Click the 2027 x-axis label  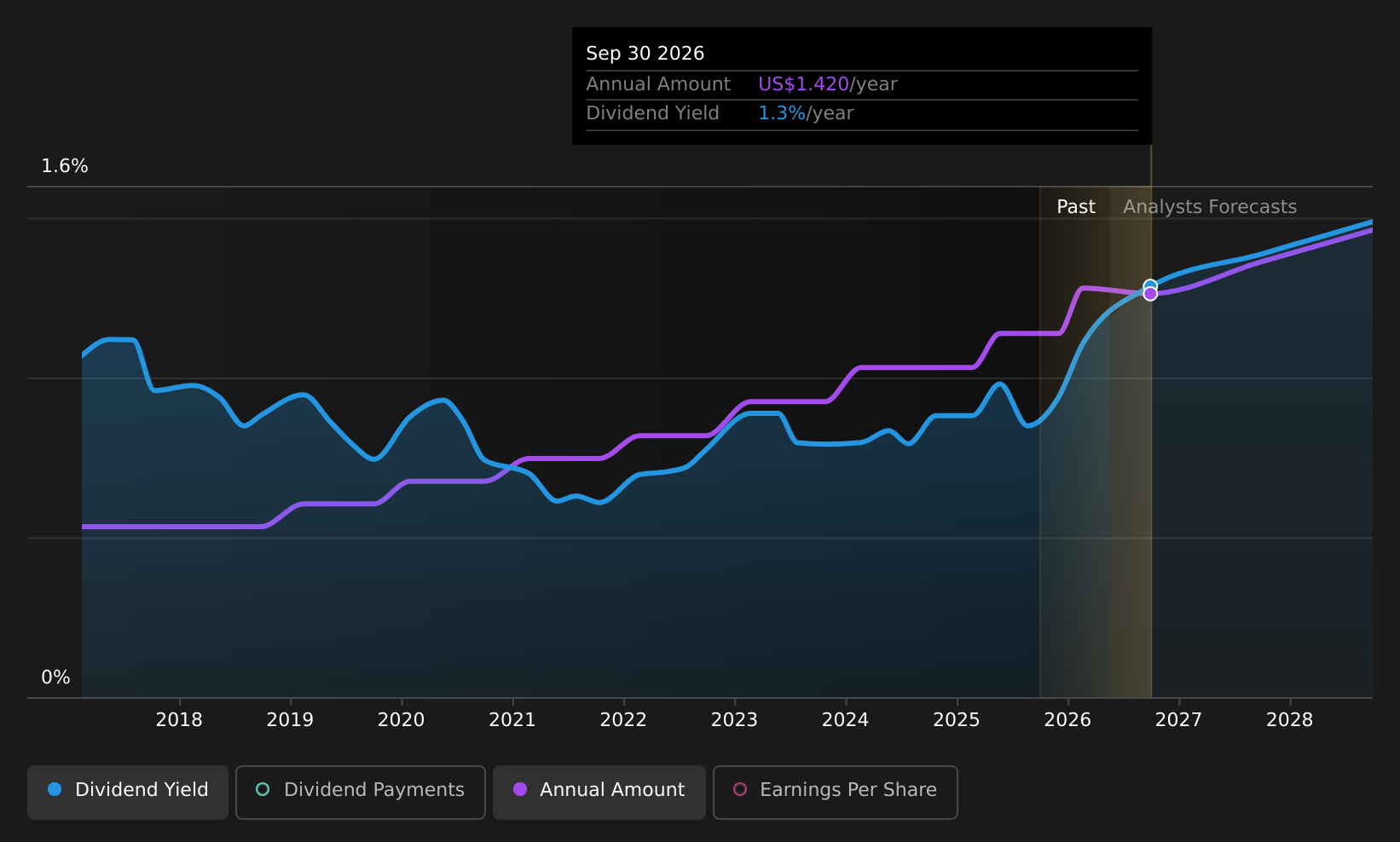[1178, 720]
